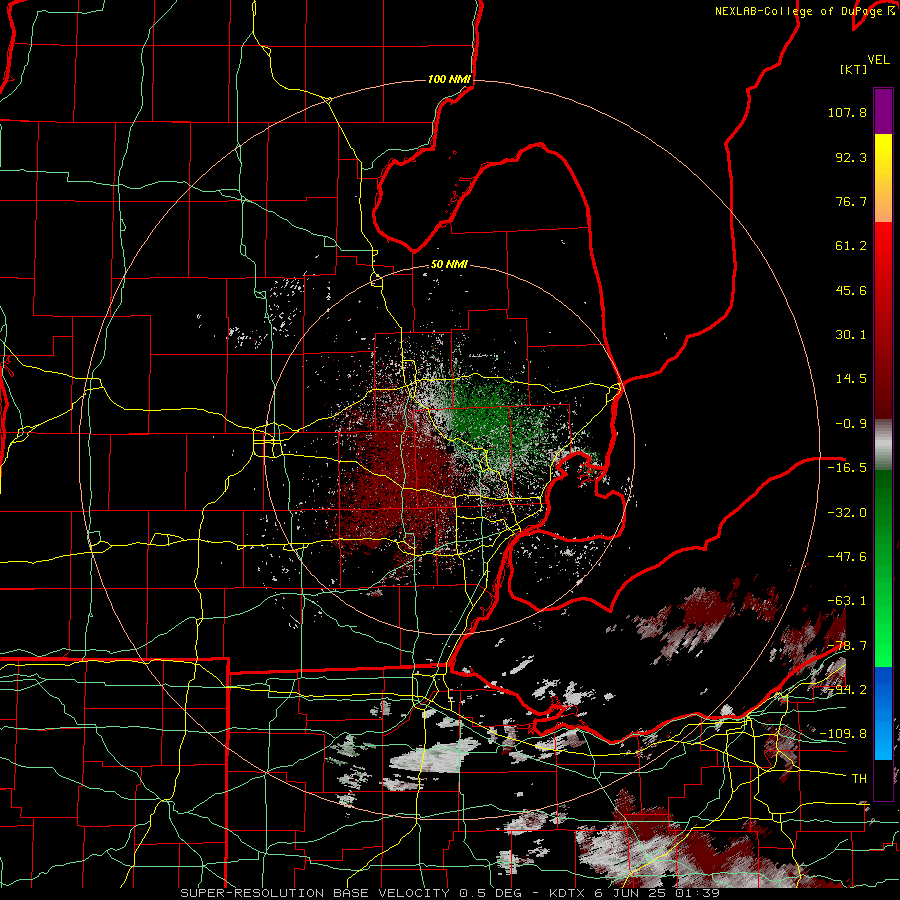This screenshot has width=900, height=900.
Task: Click the -32.0 velocity legend value
Action: point(847,513)
